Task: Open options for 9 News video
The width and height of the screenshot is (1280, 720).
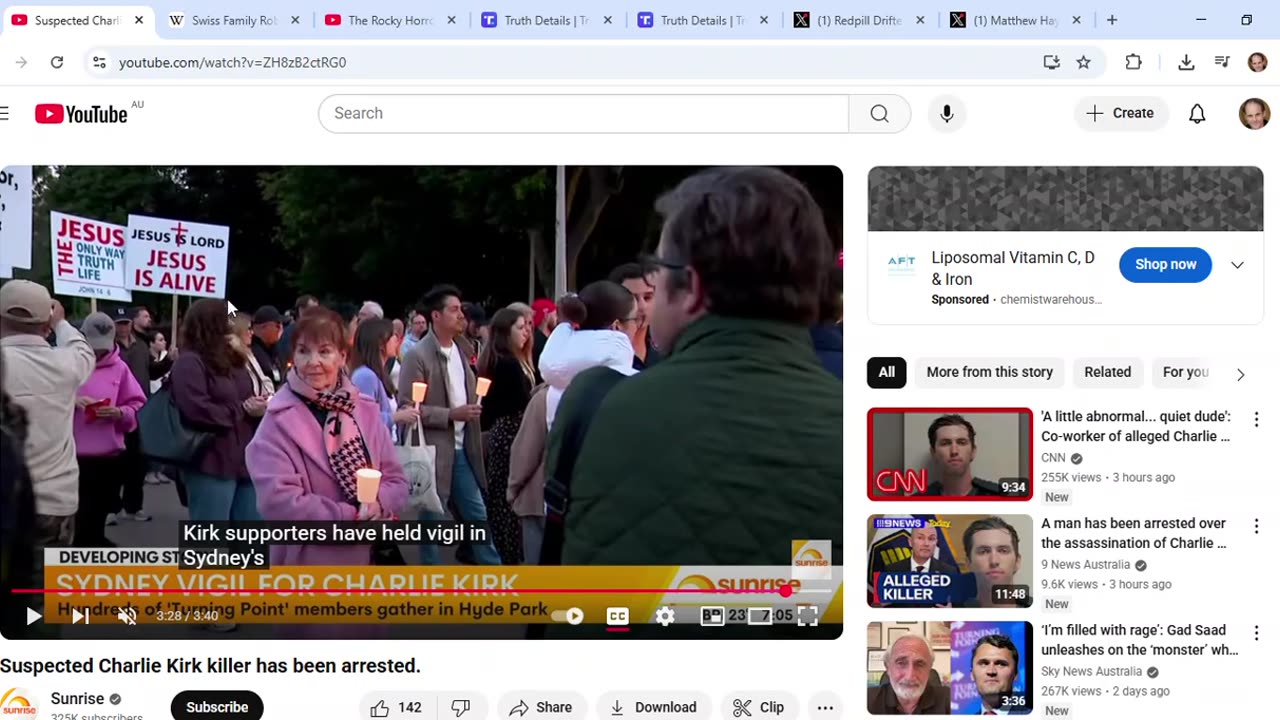Action: coord(1256,526)
